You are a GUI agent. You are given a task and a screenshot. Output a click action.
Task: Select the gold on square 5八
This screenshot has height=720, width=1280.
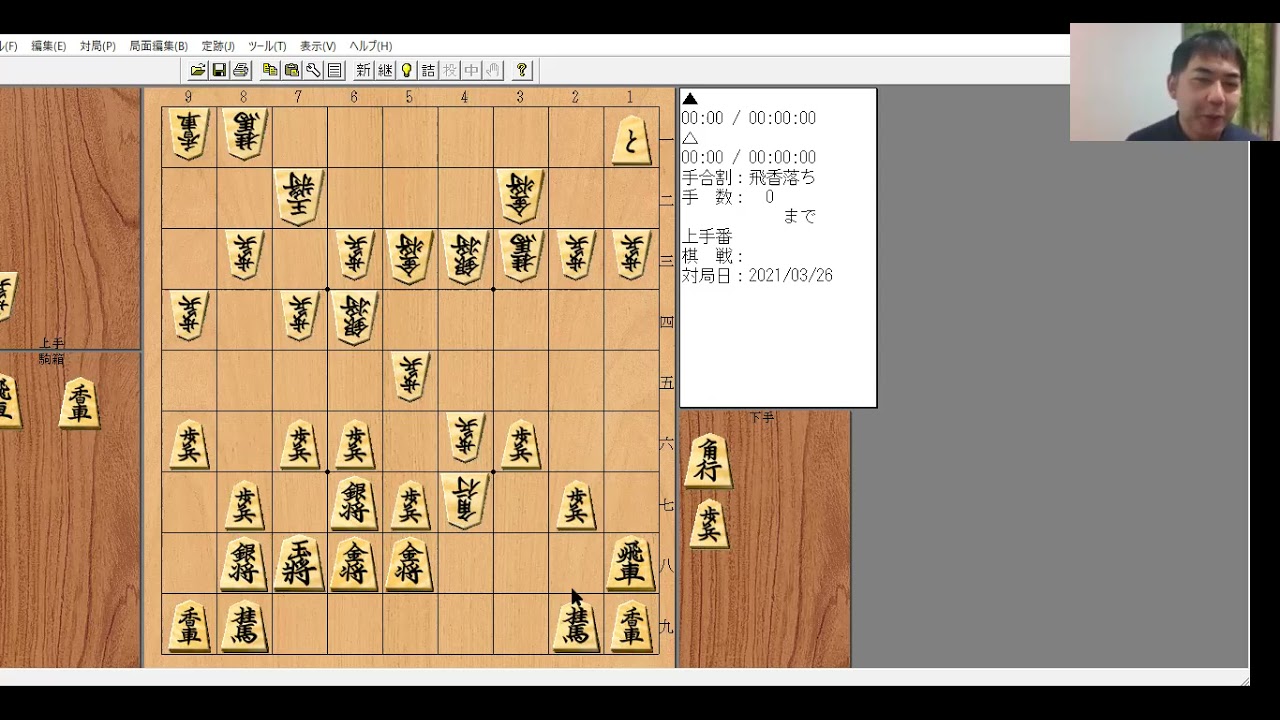pyautogui.click(x=409, y=565)
